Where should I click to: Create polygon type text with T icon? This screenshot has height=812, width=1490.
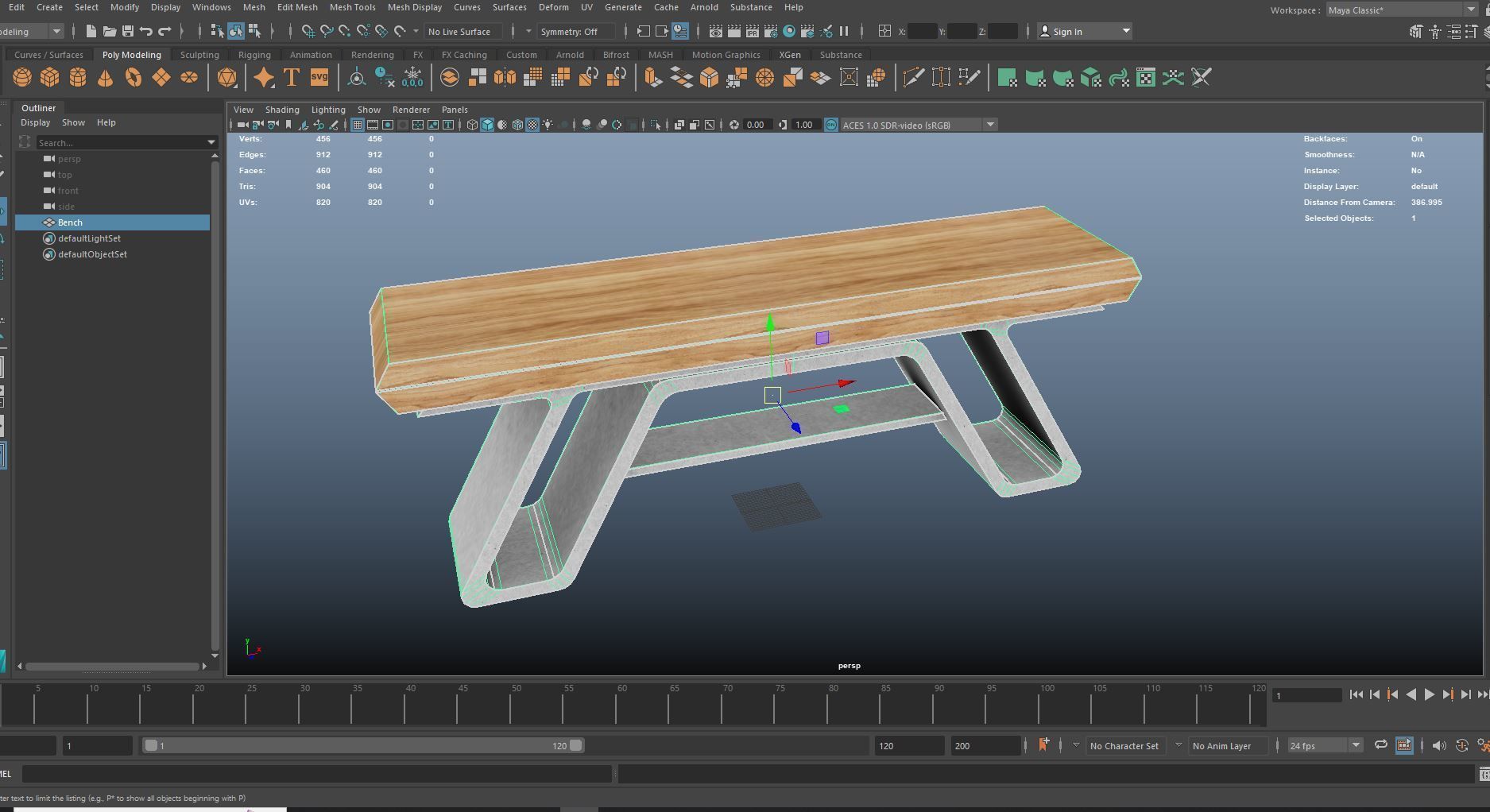(x=292, y=78)
